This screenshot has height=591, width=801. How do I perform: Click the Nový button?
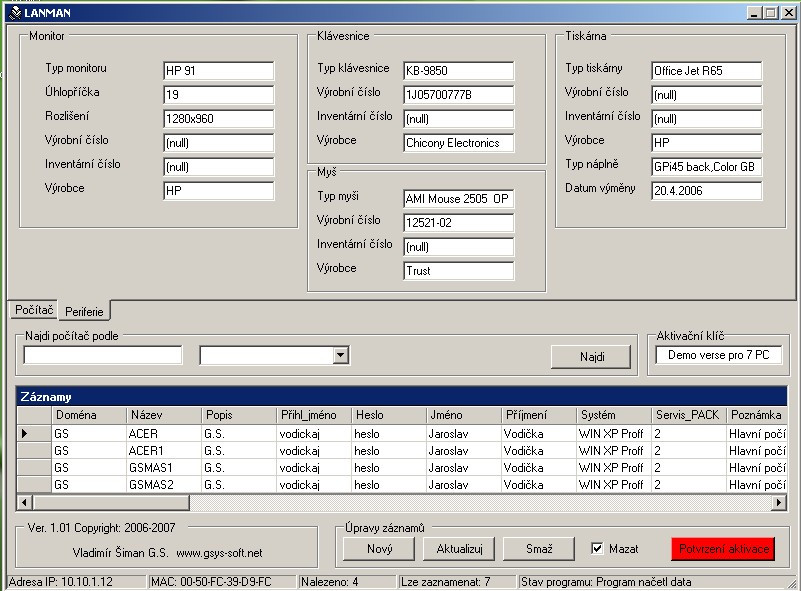[379, 549]
